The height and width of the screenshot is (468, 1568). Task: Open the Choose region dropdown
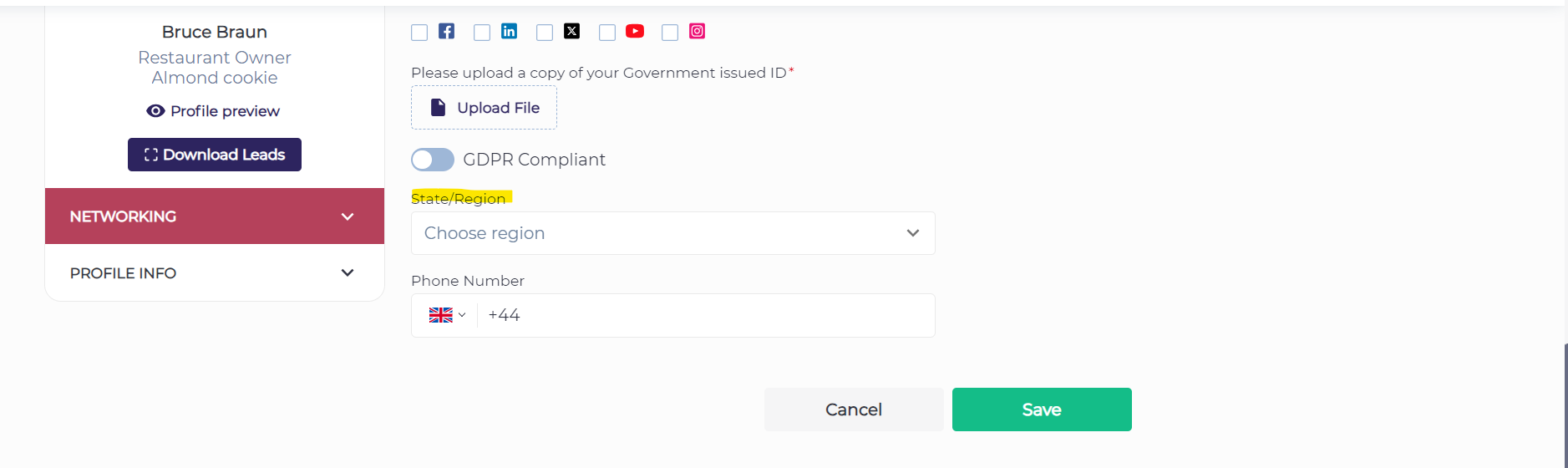point(672,233)
